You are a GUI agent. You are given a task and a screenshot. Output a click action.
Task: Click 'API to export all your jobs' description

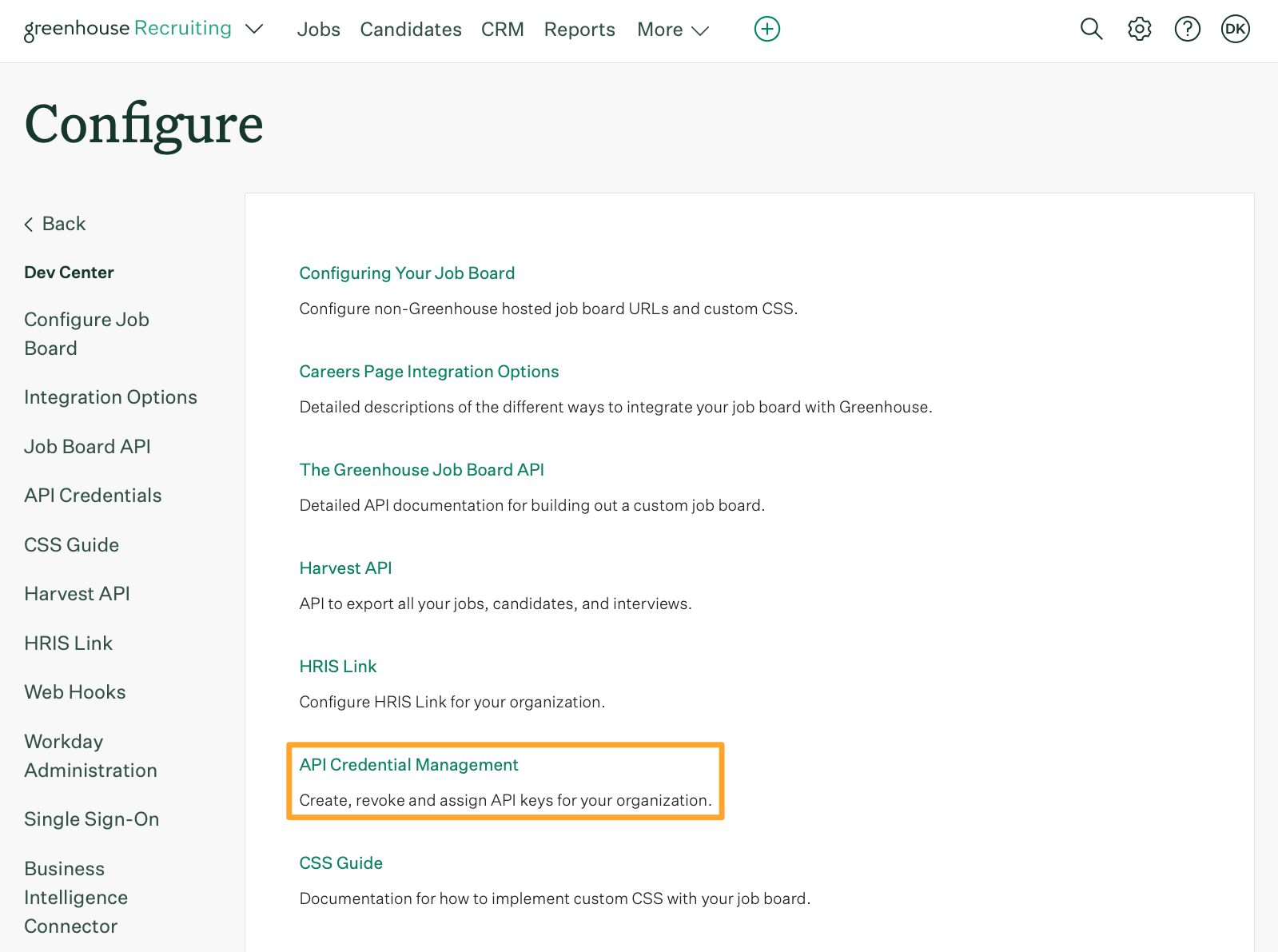[496, 603]
